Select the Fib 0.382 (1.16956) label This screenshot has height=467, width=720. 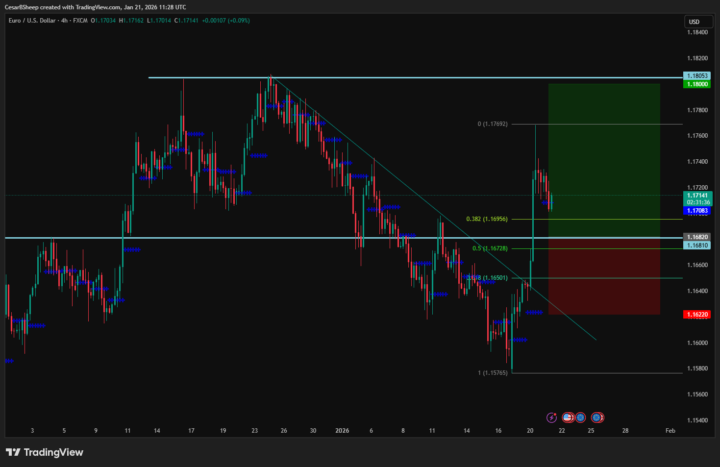(487, 219)
